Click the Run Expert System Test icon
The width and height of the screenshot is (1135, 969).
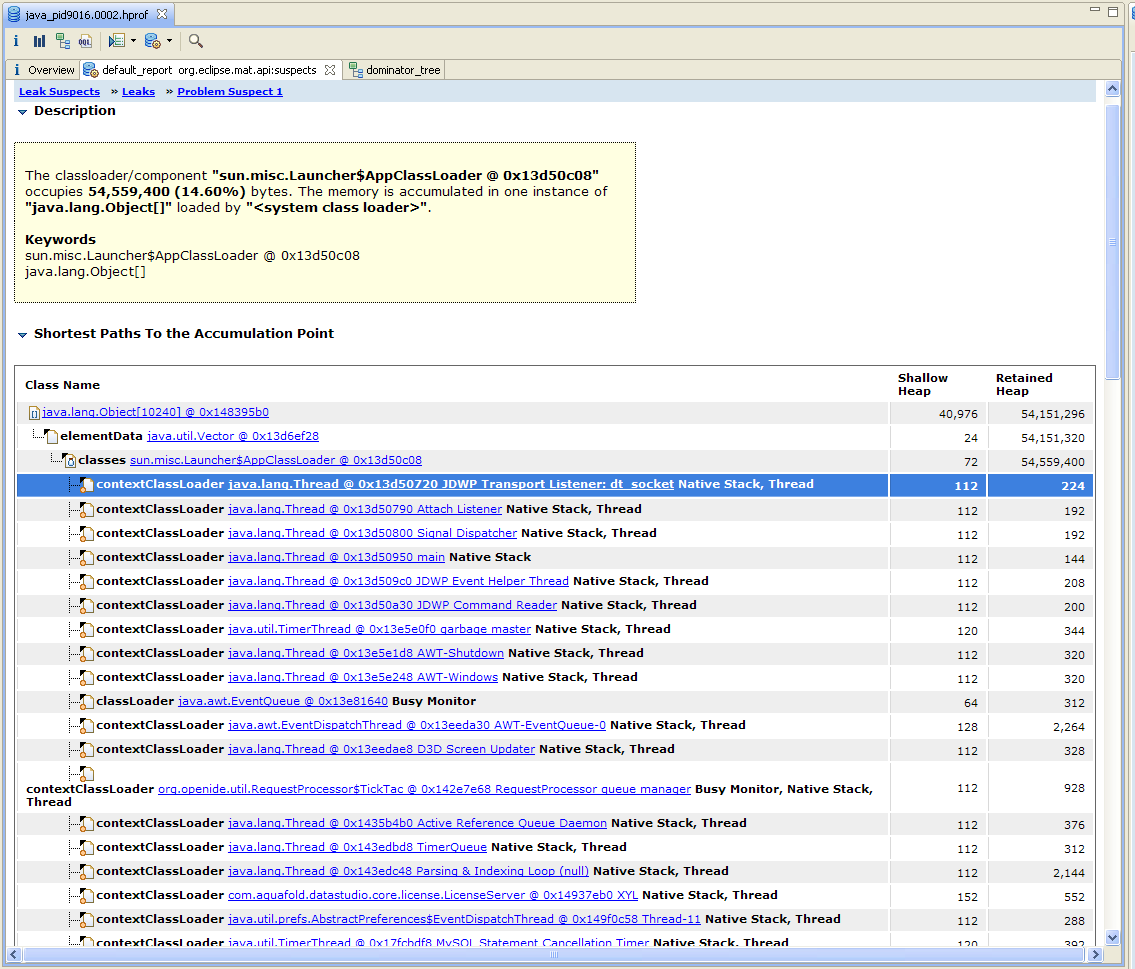pos(117,41)
